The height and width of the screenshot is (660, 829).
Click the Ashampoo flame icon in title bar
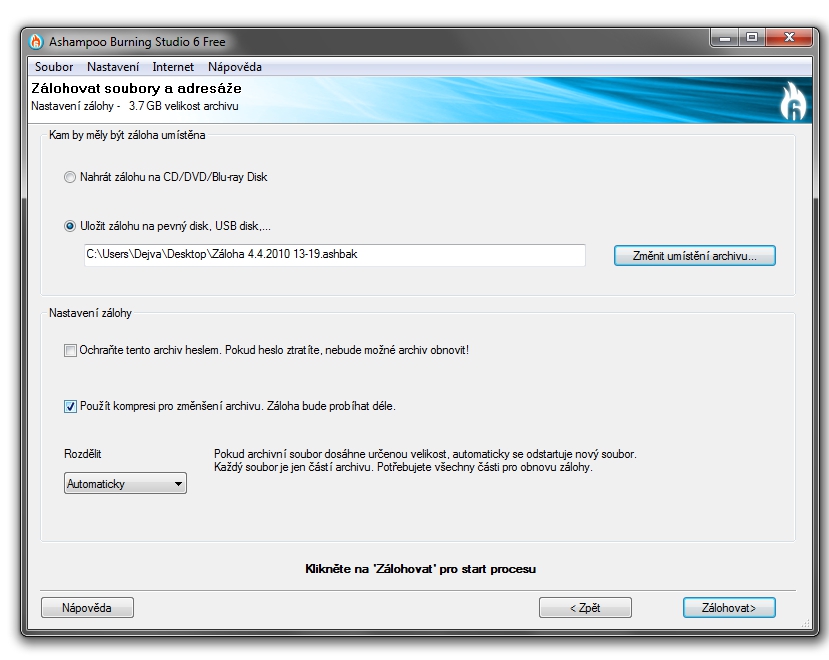36,41
